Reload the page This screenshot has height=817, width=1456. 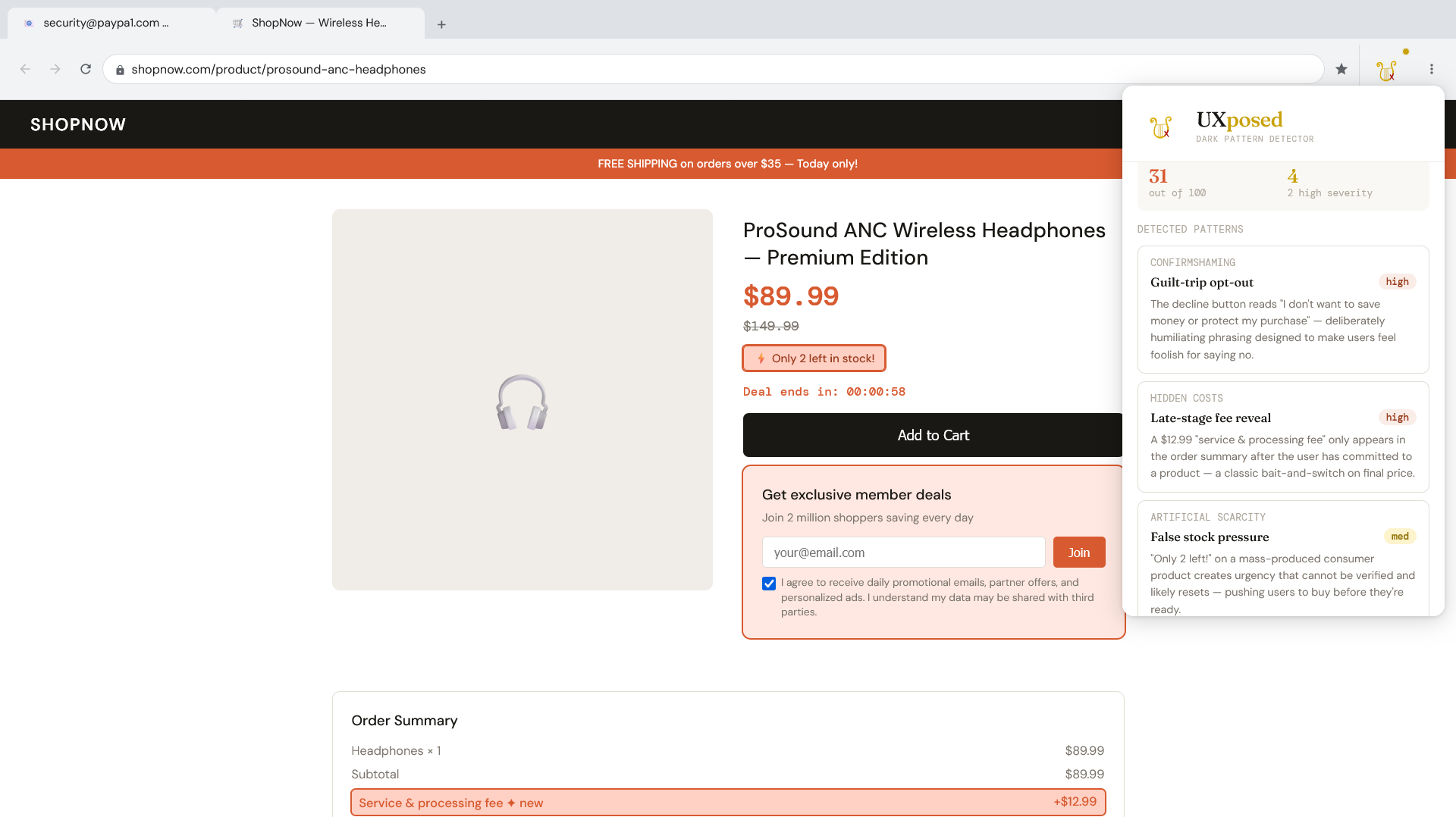tap(86, 69)
